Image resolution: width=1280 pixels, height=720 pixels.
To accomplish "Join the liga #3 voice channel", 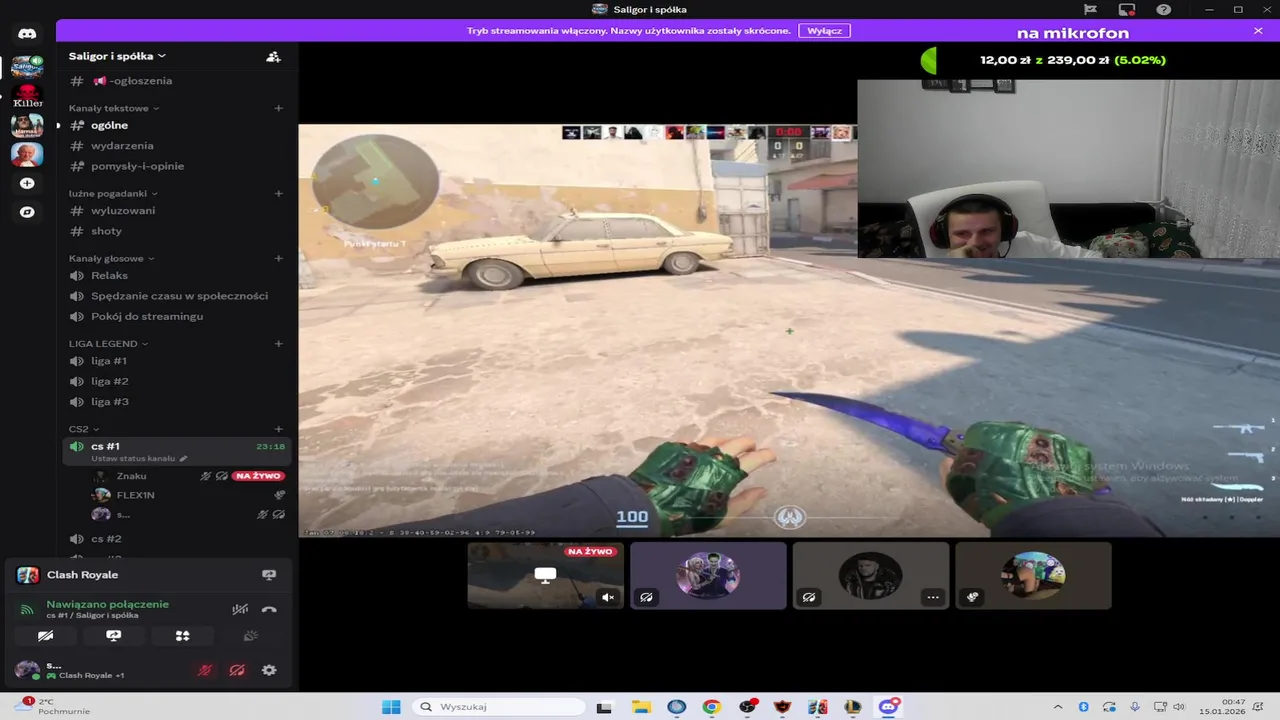I will pyautogui.click(x=177, y=402).
